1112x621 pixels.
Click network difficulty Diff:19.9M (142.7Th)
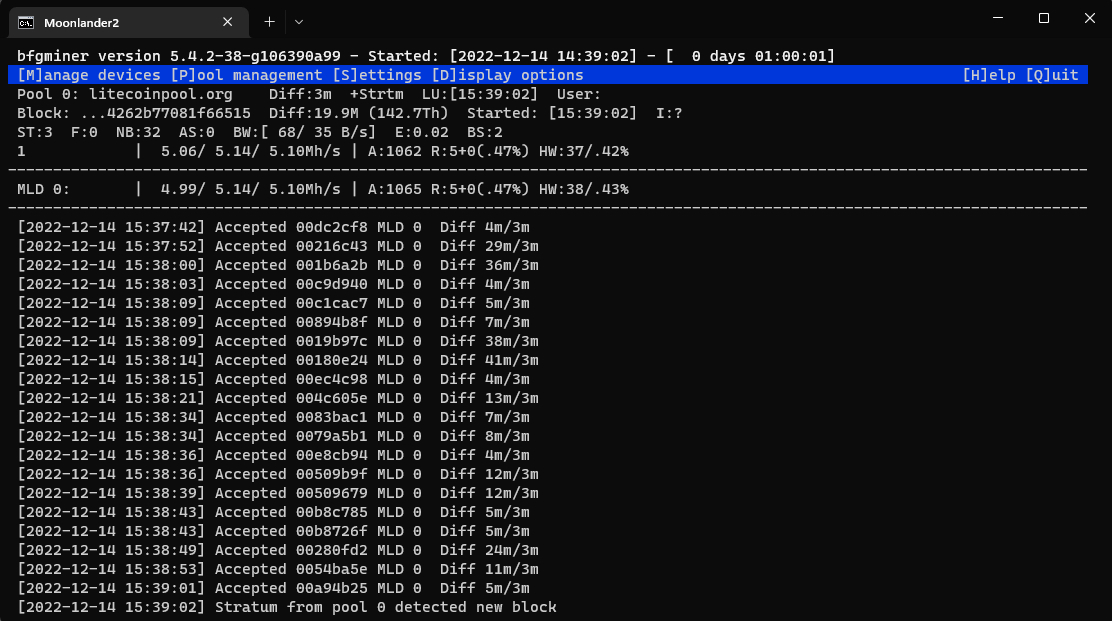tap(359, 113)
